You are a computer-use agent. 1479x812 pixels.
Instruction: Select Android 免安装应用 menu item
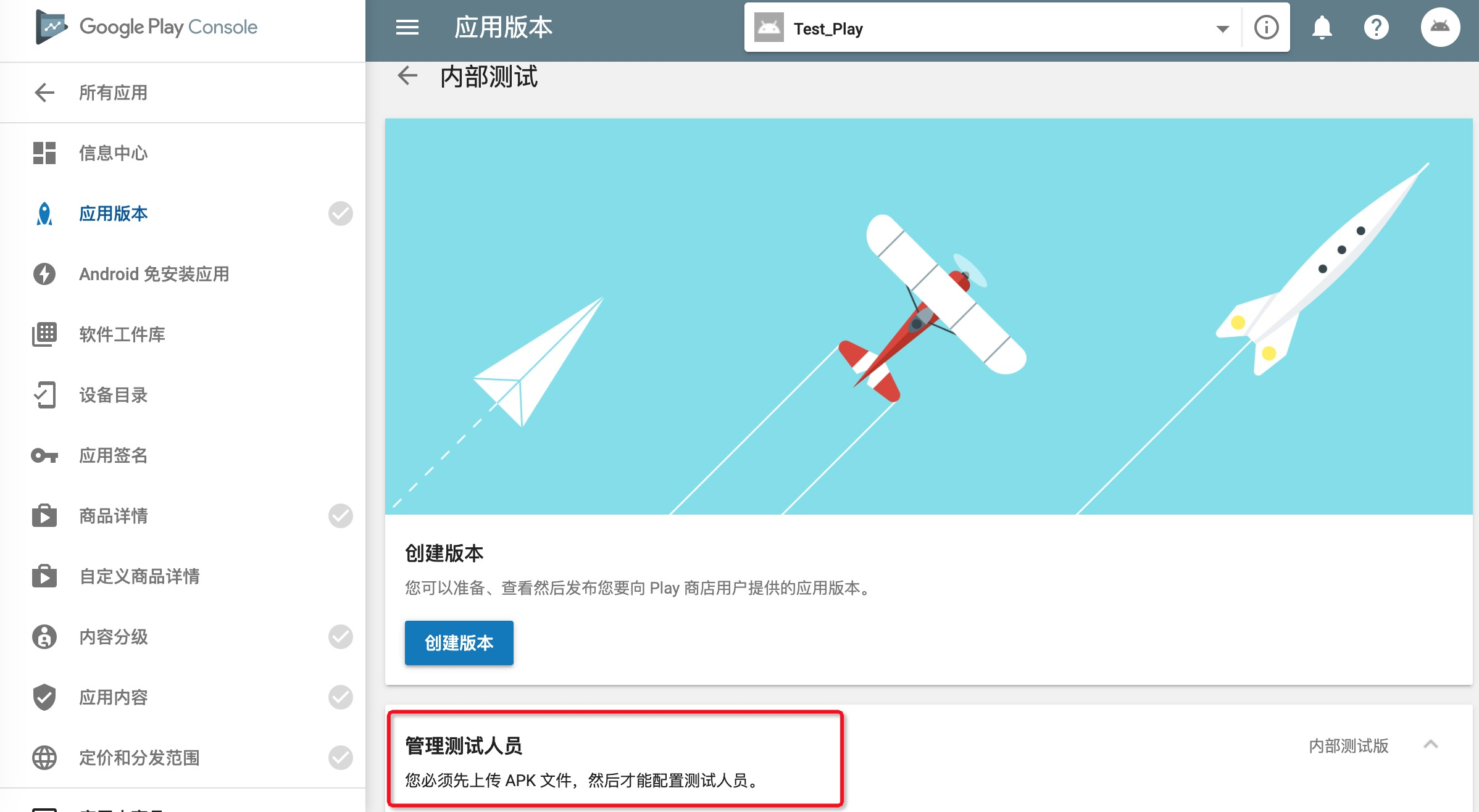tap(154, 274)
